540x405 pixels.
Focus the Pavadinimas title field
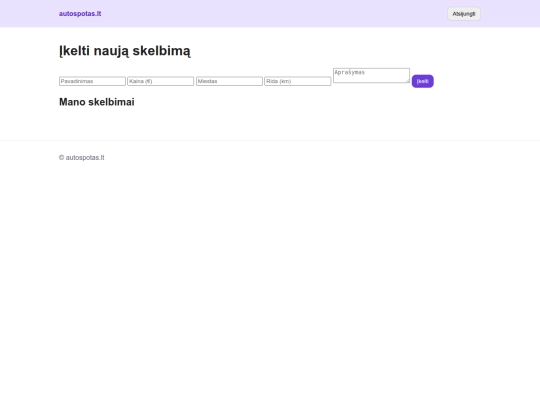pyautogui.click(x=92, y=81)
